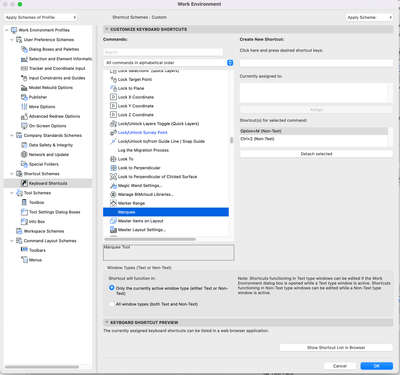Collapse Company Standards Schemes group
400x375 pixels.
tap(12, 135)
